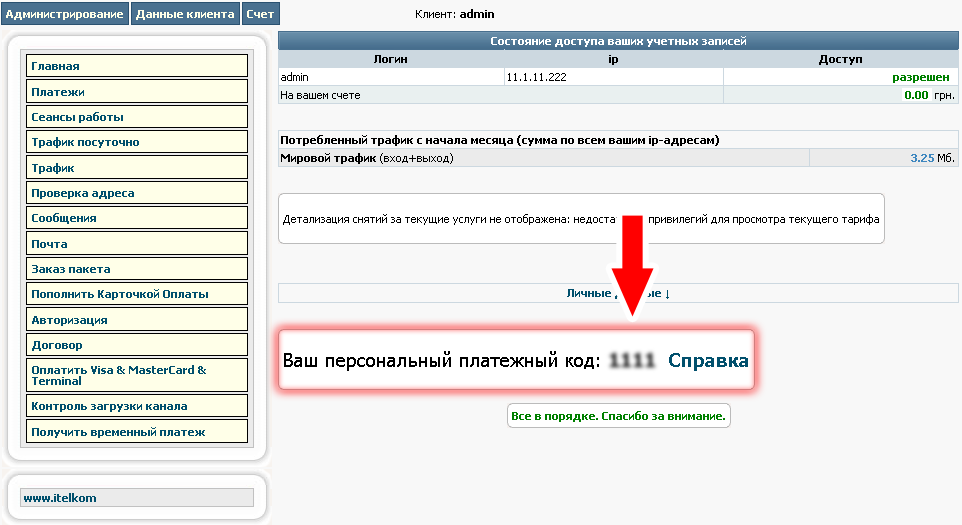Open the Счет tab
This screenshot has width=962, height=525.
coord(260,14)
